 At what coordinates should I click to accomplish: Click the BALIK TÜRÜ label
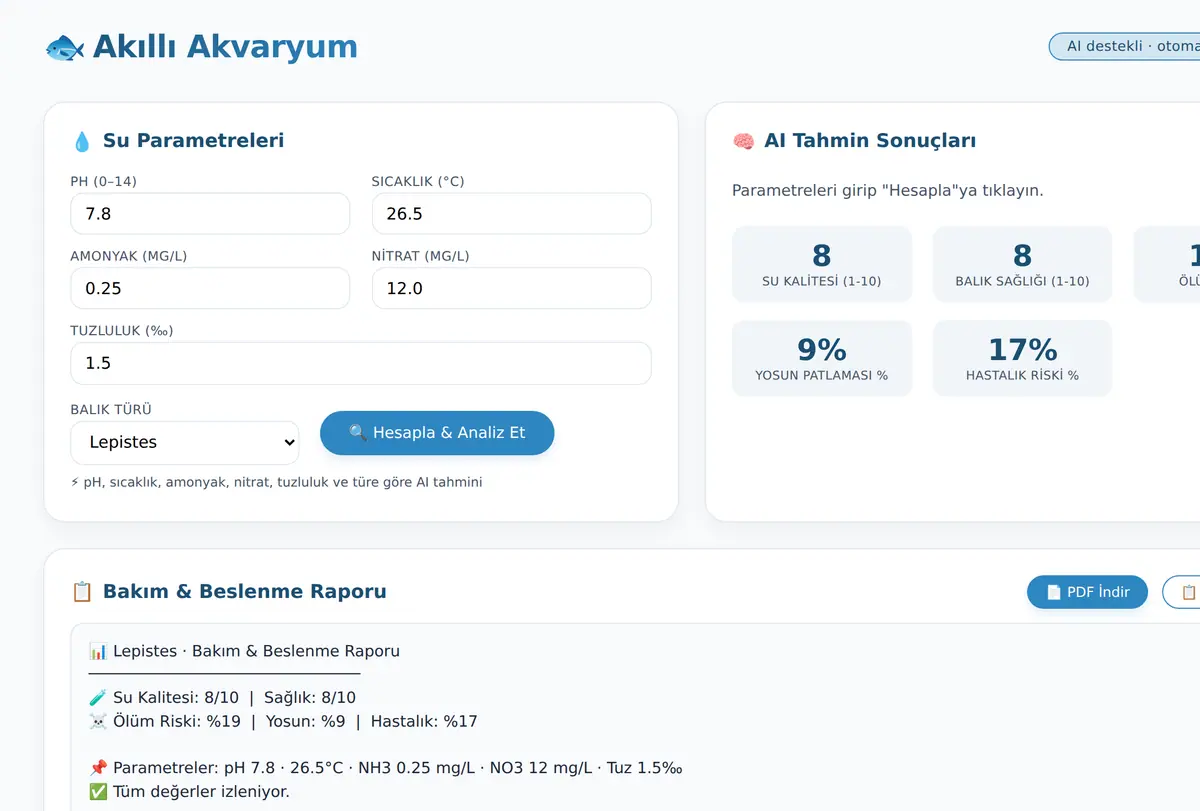point(111,410)
